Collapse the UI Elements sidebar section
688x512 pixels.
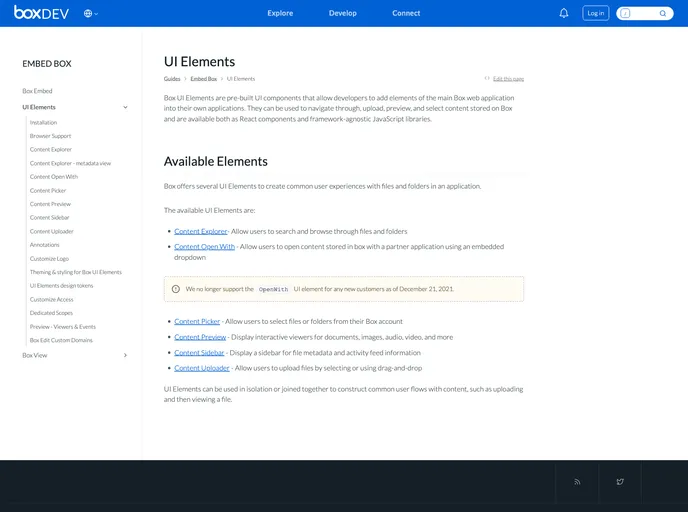125,107
